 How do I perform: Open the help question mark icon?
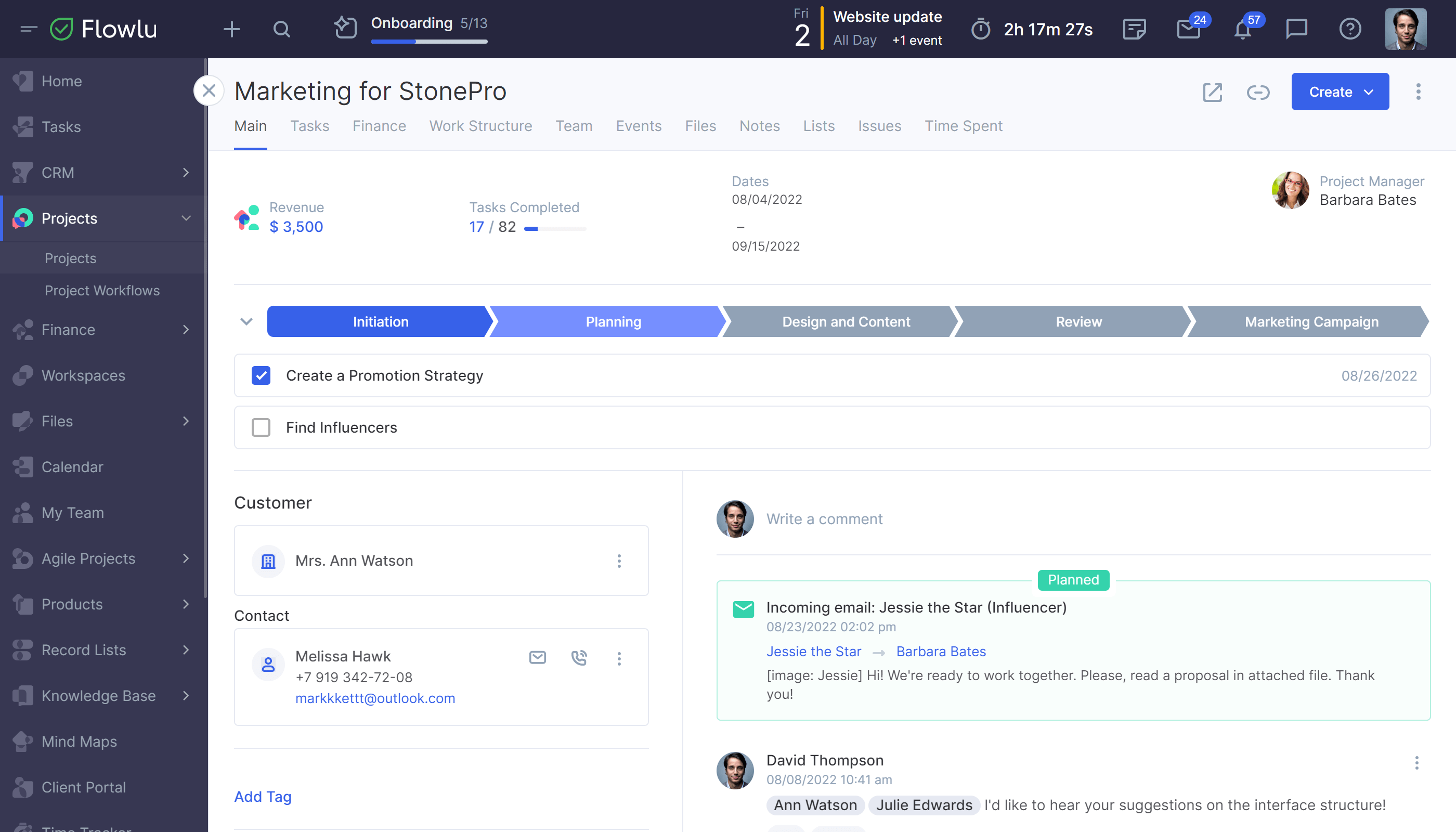(1350, 29)
